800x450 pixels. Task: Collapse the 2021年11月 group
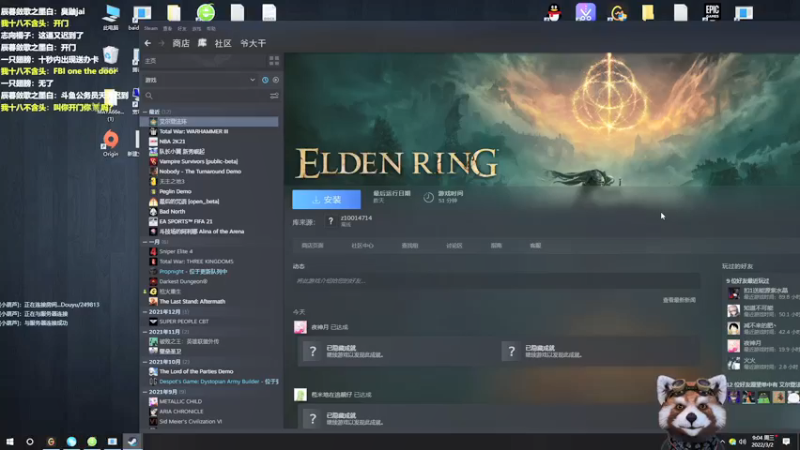click(145, 332)
